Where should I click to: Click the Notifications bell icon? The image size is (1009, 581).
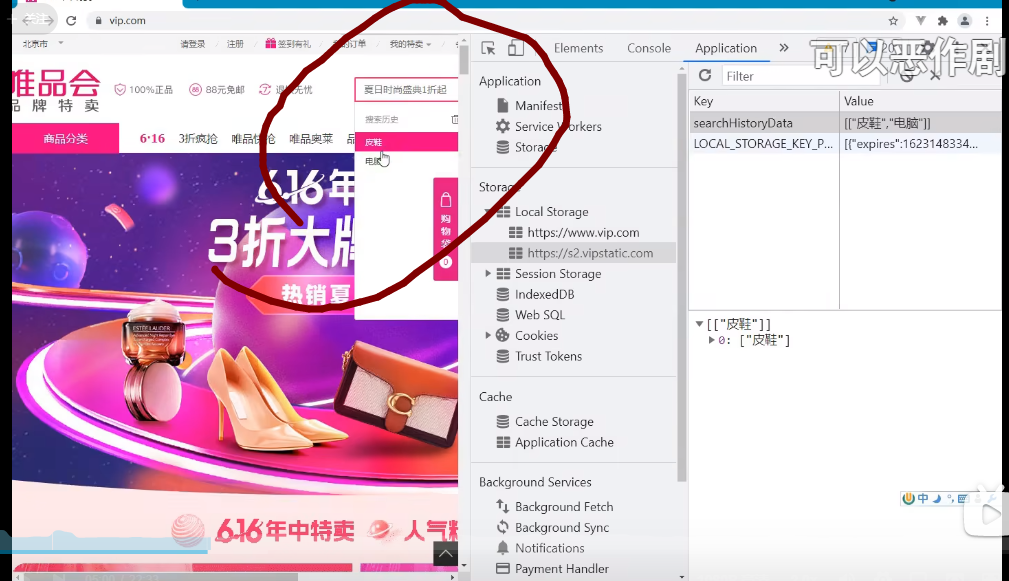[x=503, y=548]
